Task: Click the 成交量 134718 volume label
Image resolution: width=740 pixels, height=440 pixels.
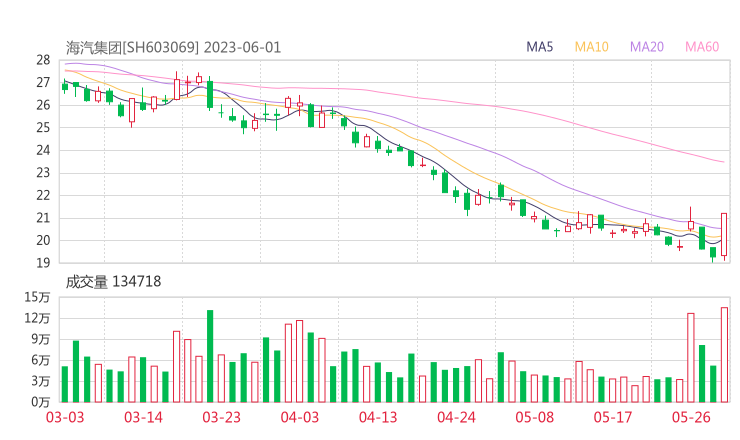Action: click(x=113, y=282)
